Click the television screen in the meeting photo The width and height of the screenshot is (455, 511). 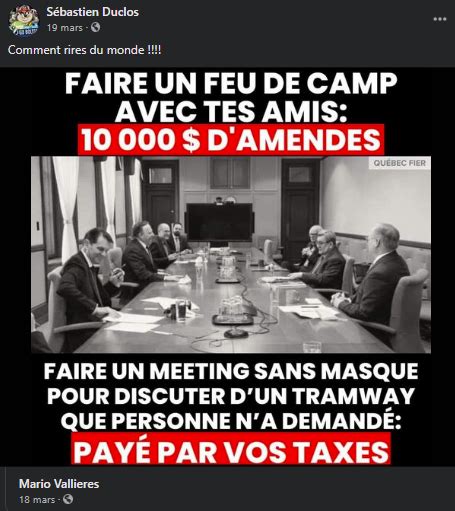[x=219, y=222]
